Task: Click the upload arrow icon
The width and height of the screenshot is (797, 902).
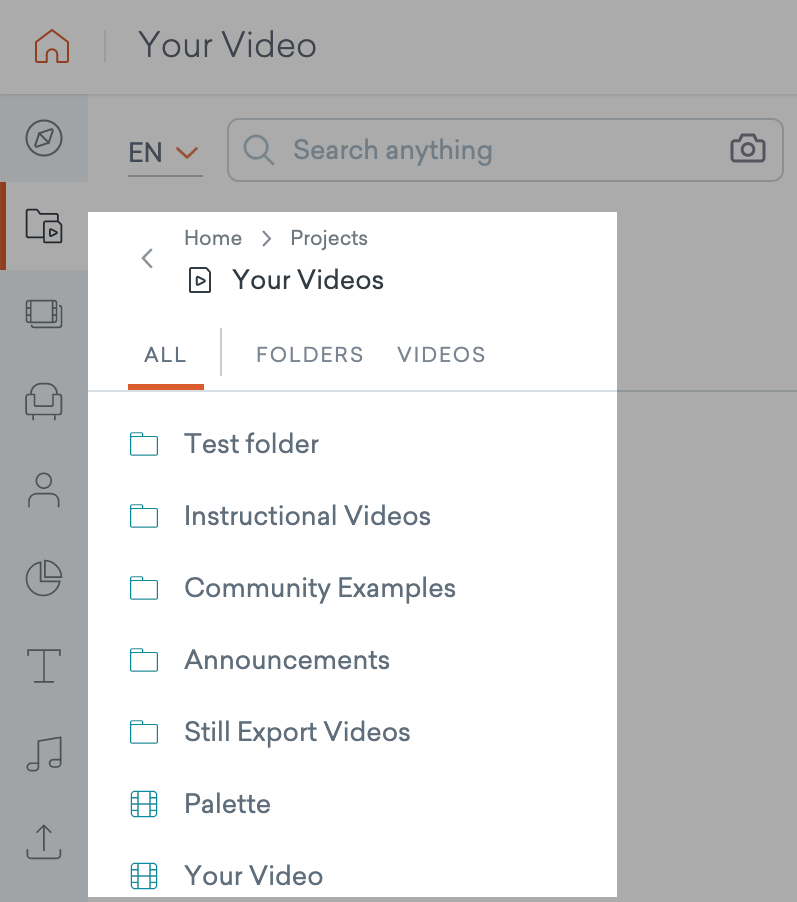Action: (x=44, y=842)
